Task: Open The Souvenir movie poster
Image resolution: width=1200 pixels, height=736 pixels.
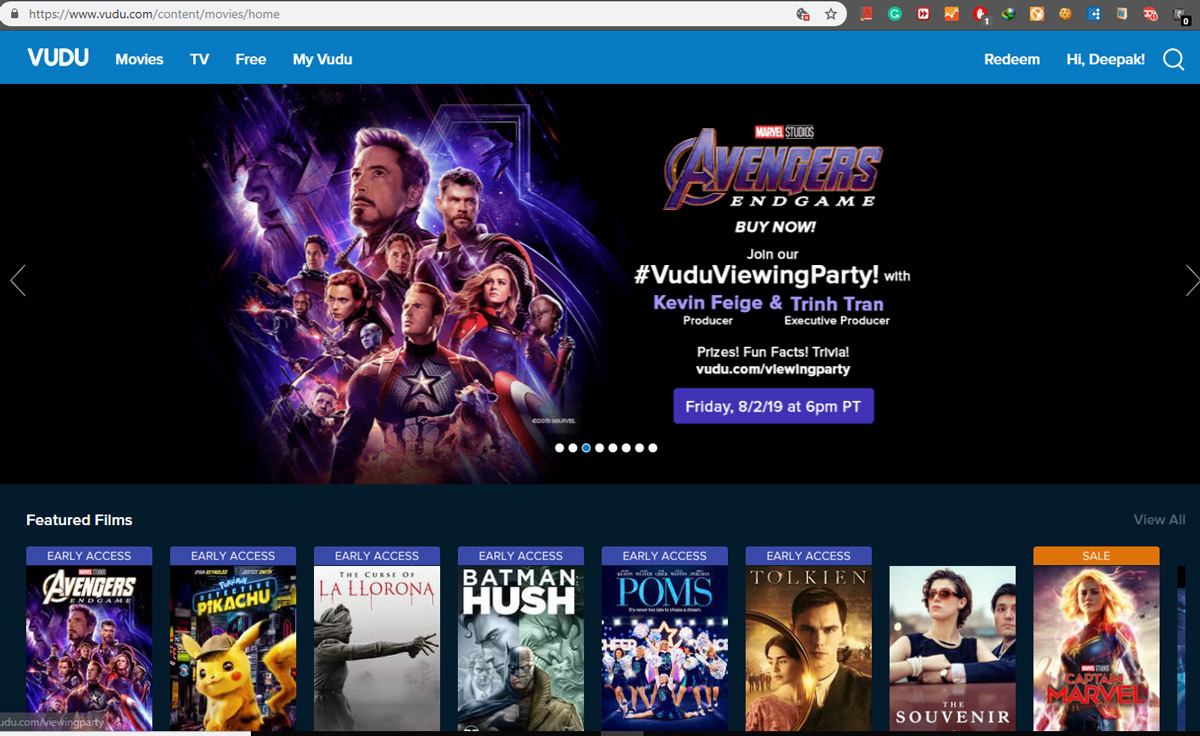Action: point(953,648)
